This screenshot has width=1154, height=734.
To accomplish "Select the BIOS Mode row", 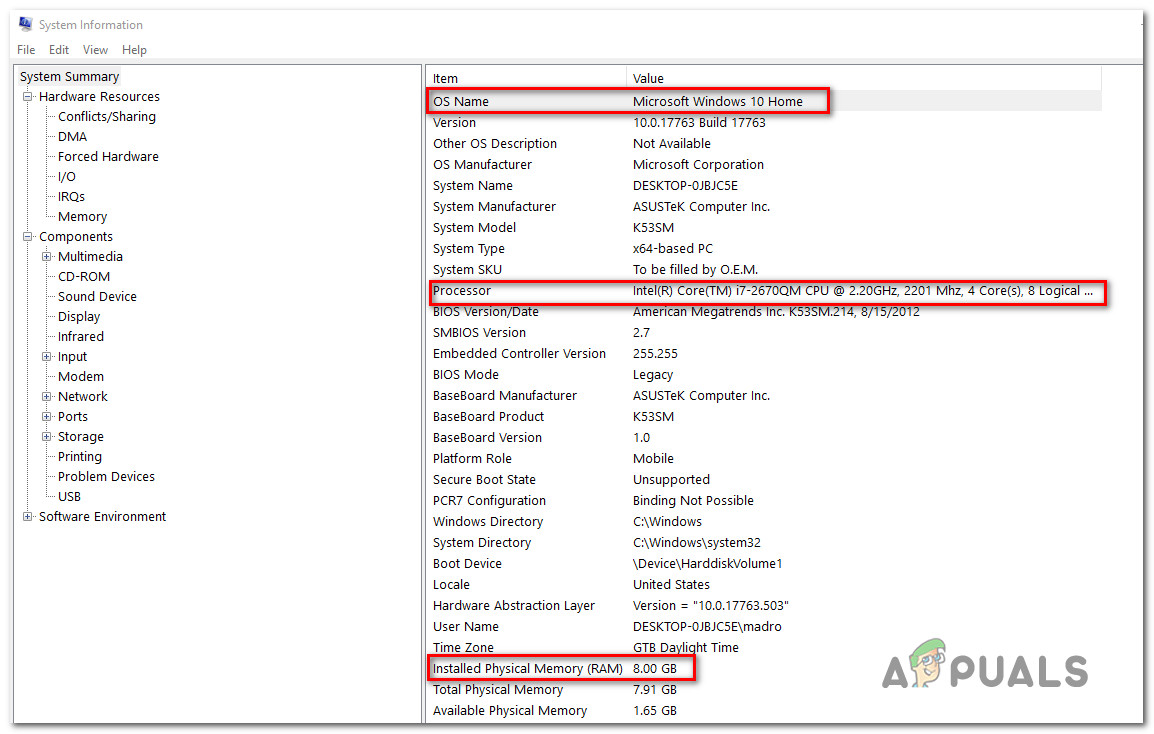I will point(764,375).
